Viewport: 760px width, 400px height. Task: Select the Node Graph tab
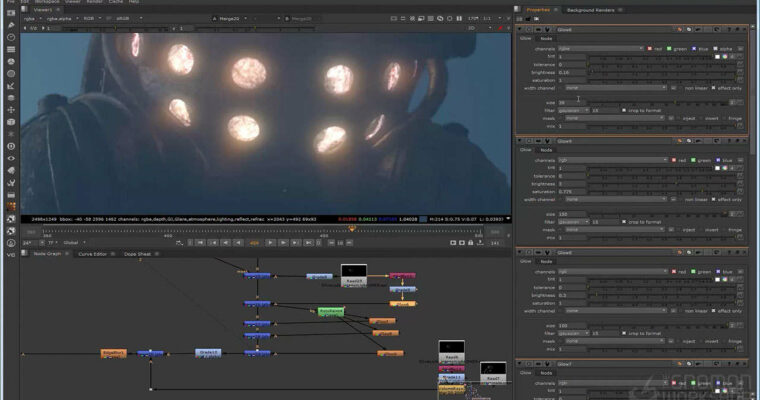(x=47, y=254)
